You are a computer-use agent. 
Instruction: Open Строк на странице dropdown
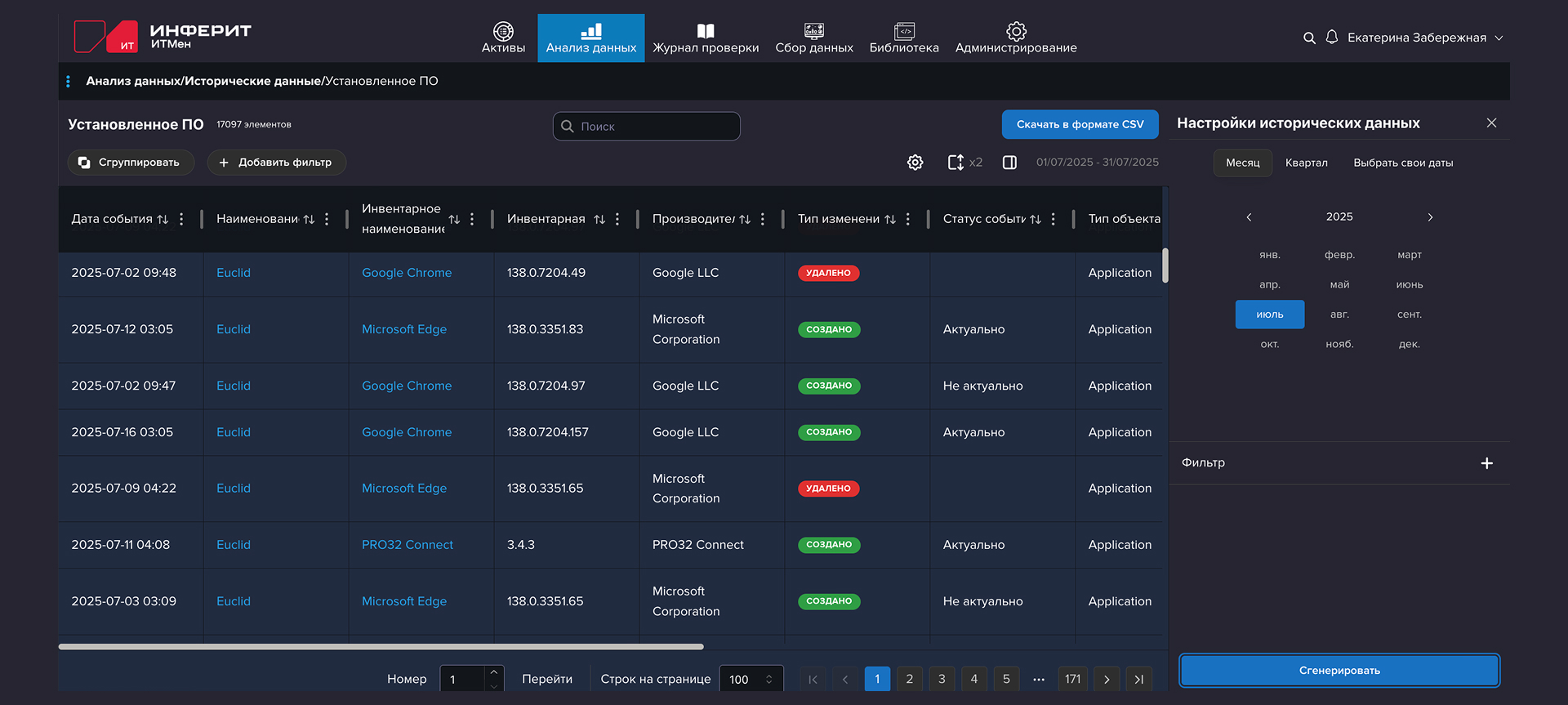click(x=751, y=679)
